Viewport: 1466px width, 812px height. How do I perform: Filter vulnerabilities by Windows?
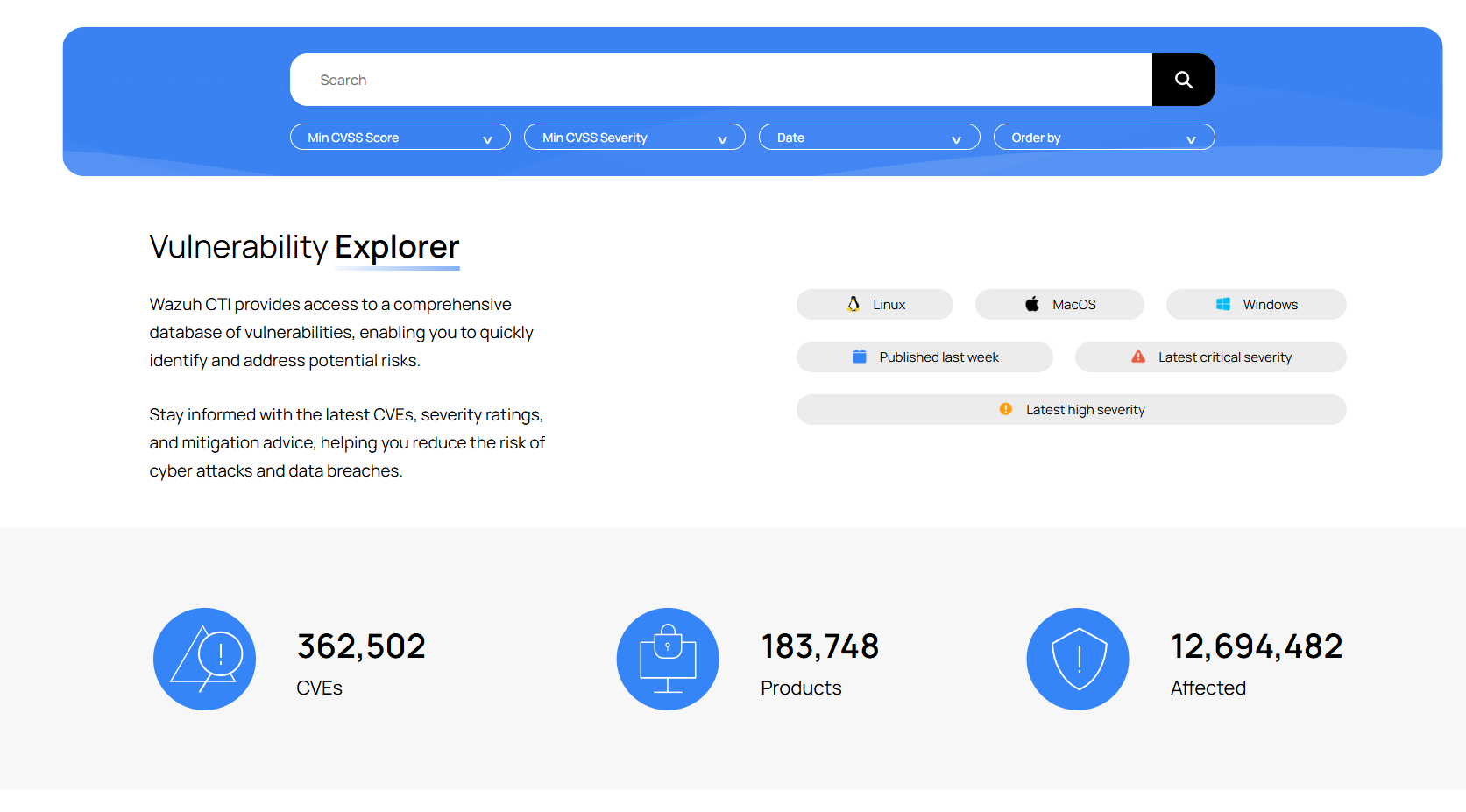click(1256, 304)
